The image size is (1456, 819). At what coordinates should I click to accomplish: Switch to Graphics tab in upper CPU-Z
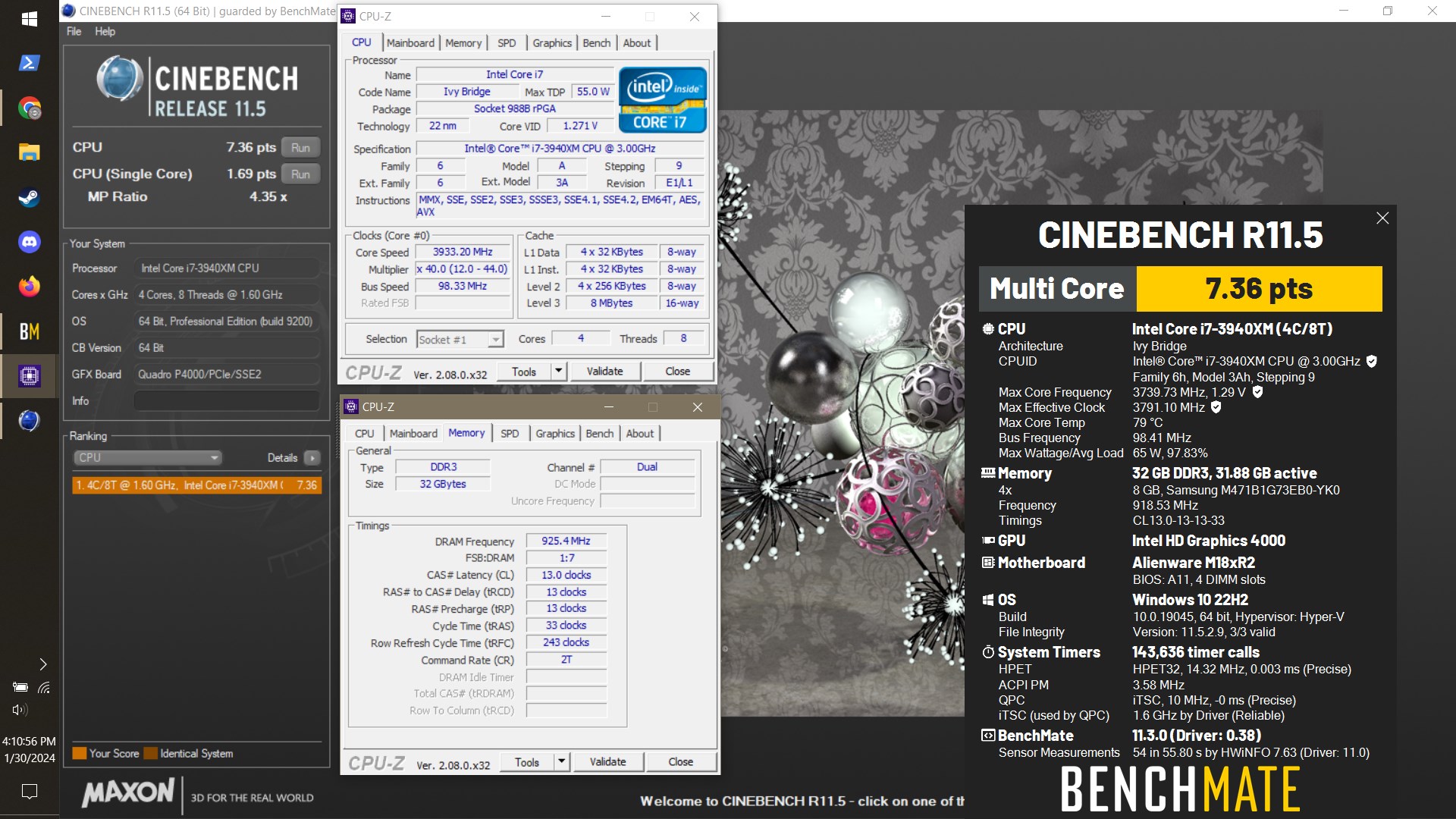(x=552, y=42)
